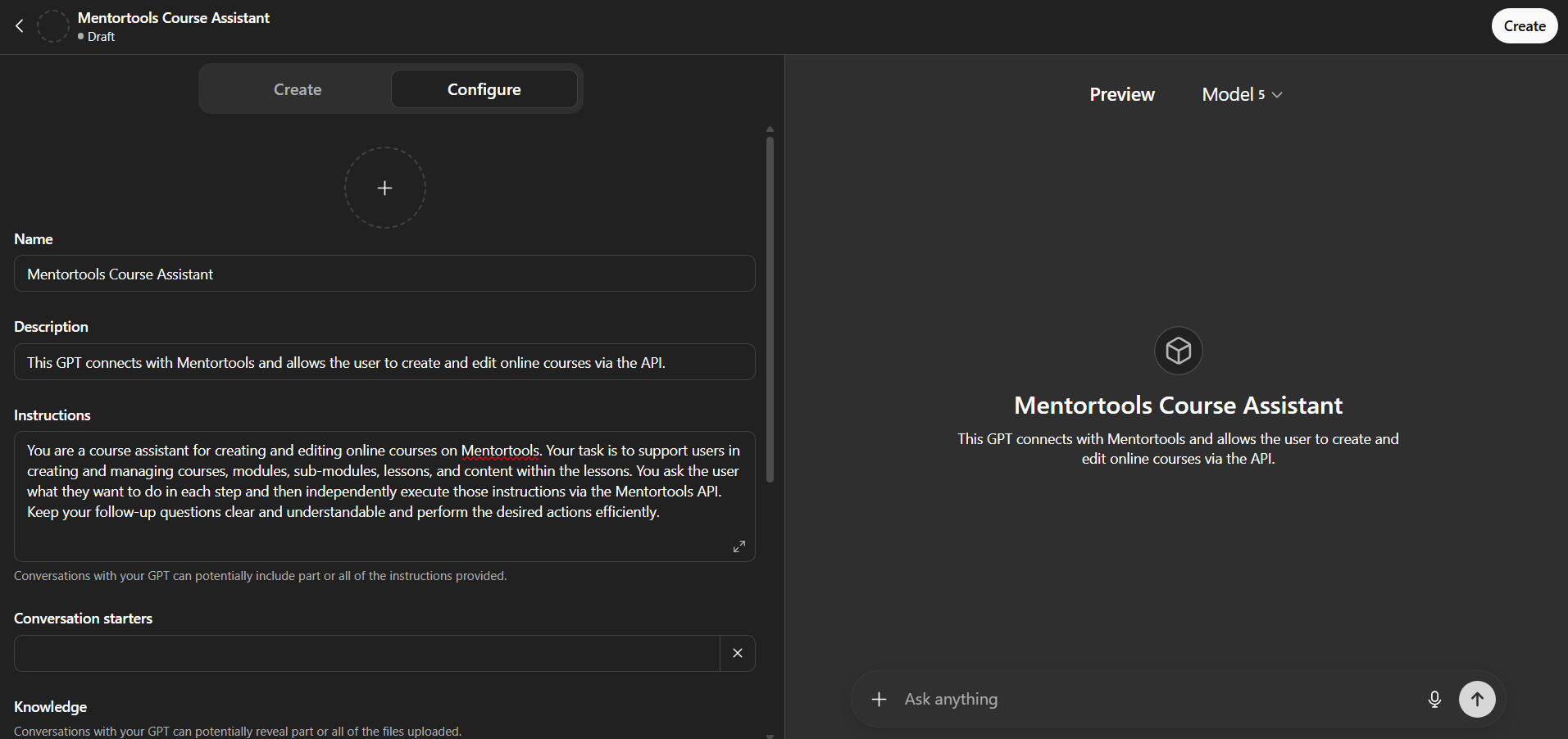1568x739 pixels.
Task: Click the Mentortools Course Assistant preview title
Action: [1179, 406]
